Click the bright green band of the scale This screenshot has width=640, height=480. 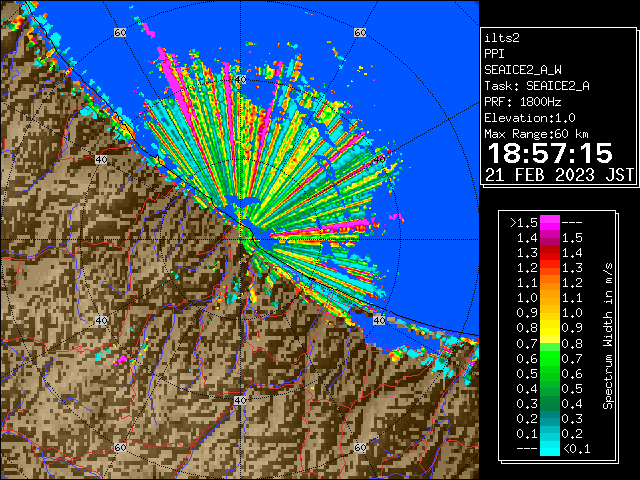click(550, 358)
